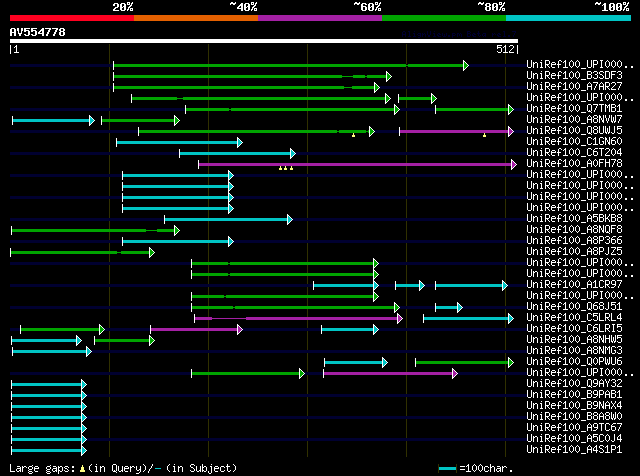
Task: Click the green alignment bar in Q68J51 row
Action: pyautogui.click(x=296, y=307)
